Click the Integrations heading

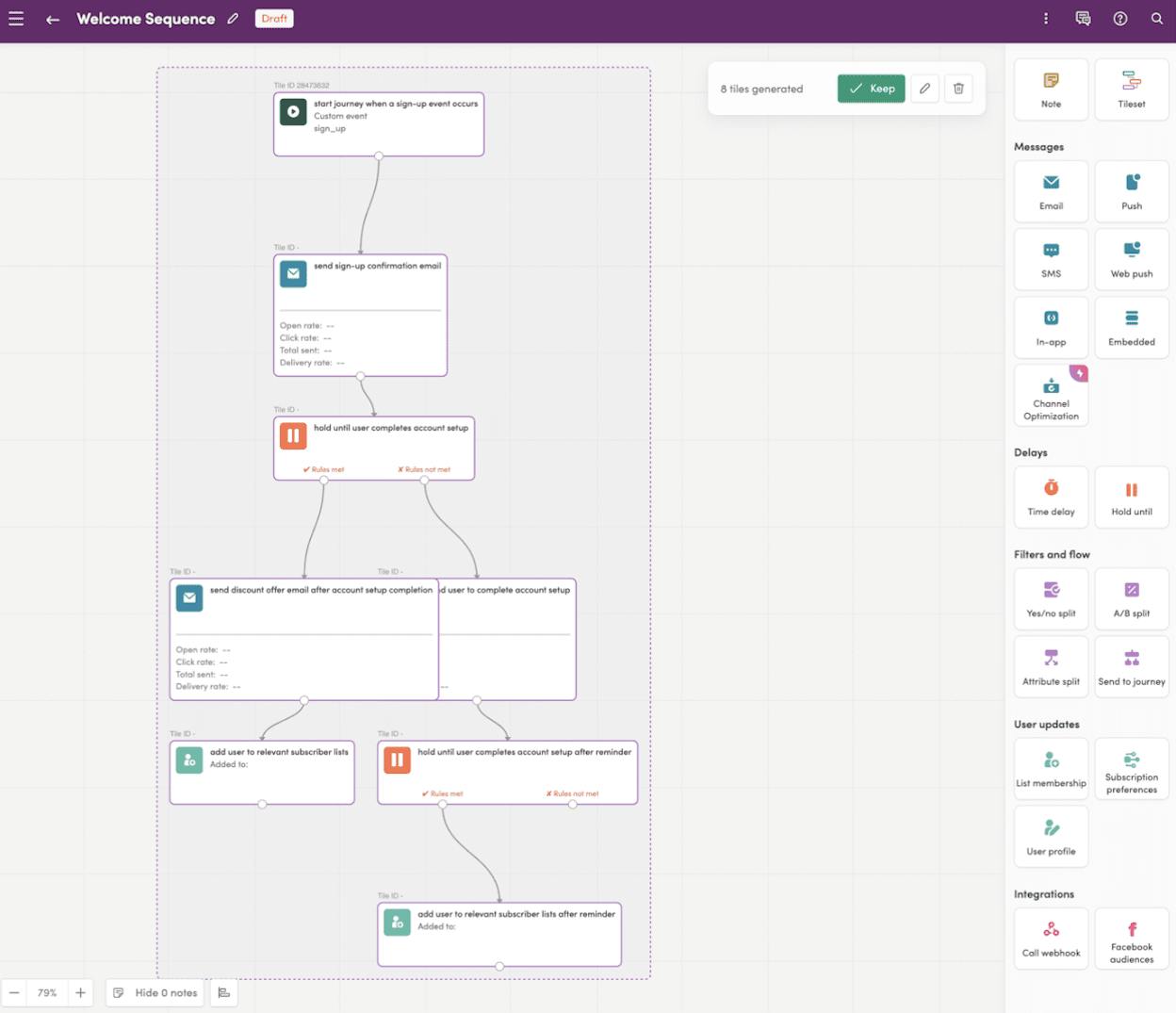click(1044, 894)
